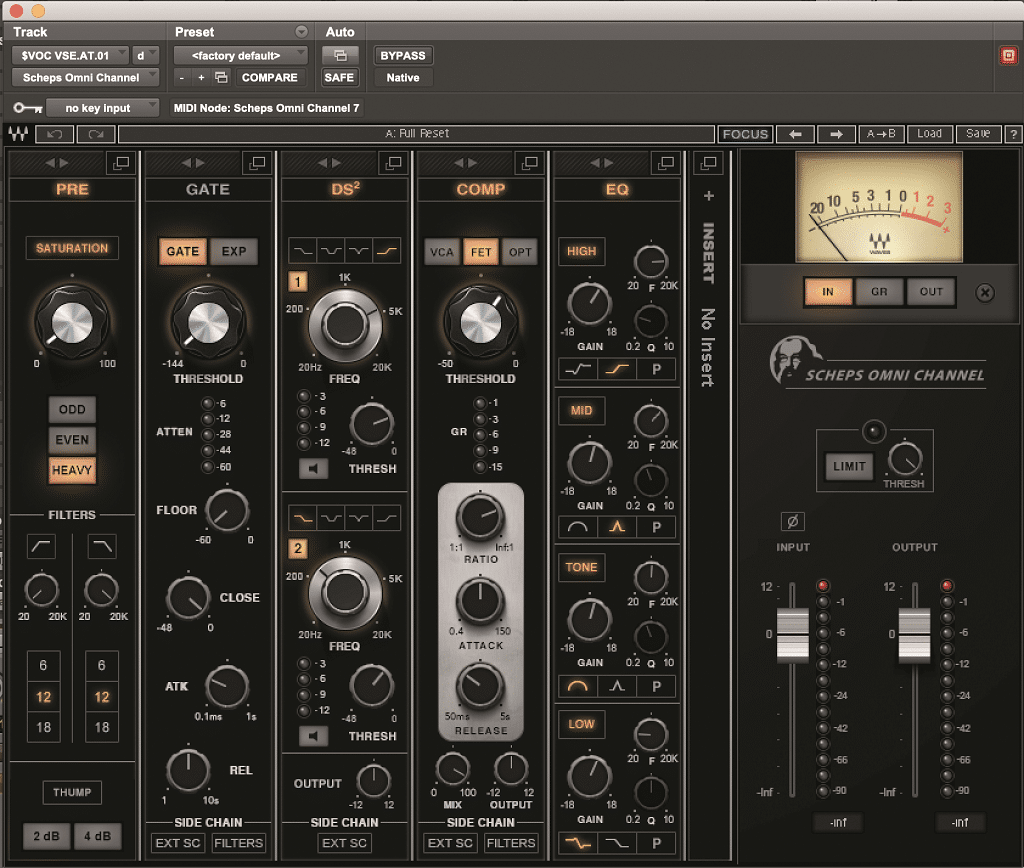Toggle the phase invert Ø button
Viewport: 1024px width, 868px height.
pyautogui.click(x=793, y=521)
